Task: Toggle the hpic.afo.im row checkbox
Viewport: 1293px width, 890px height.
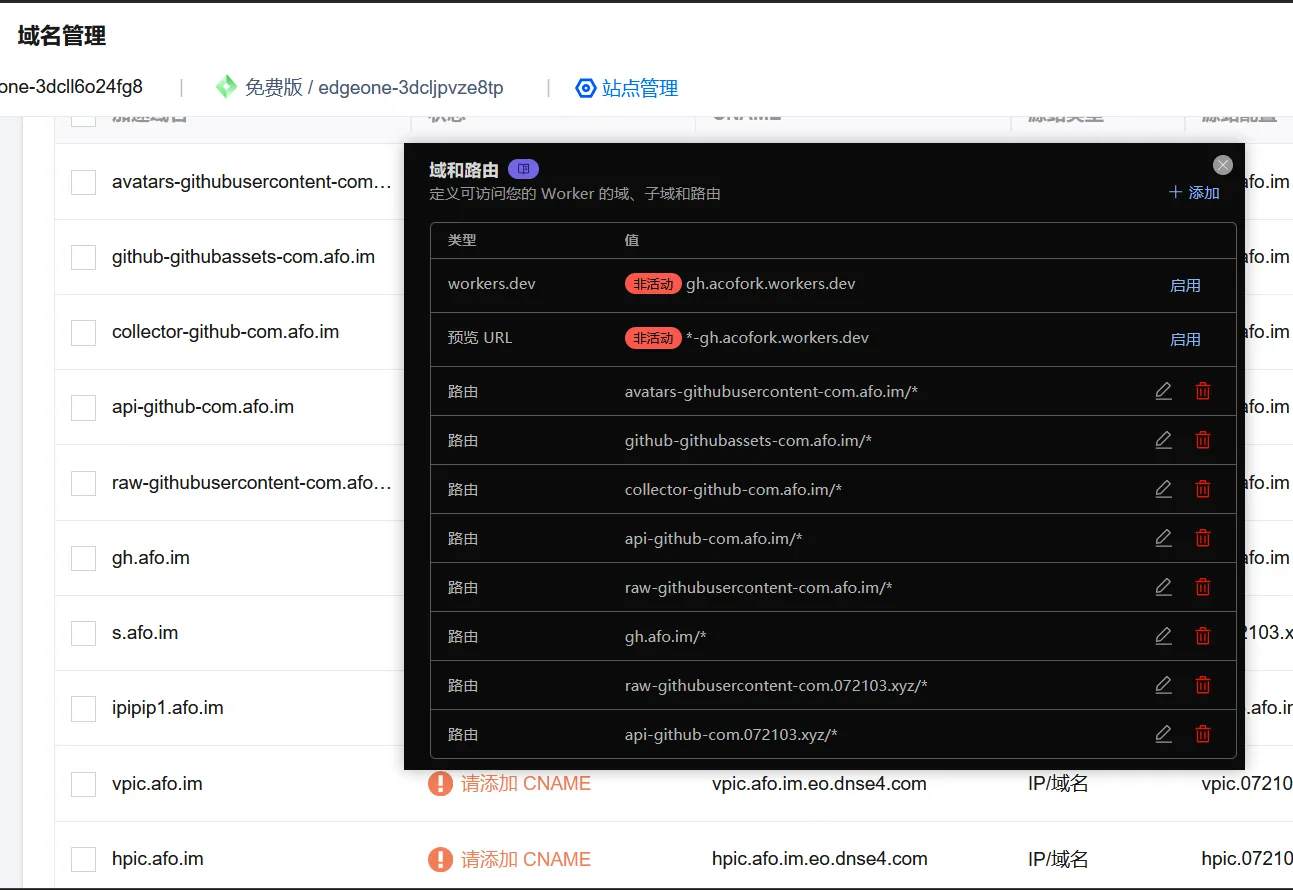Action: 83,859
